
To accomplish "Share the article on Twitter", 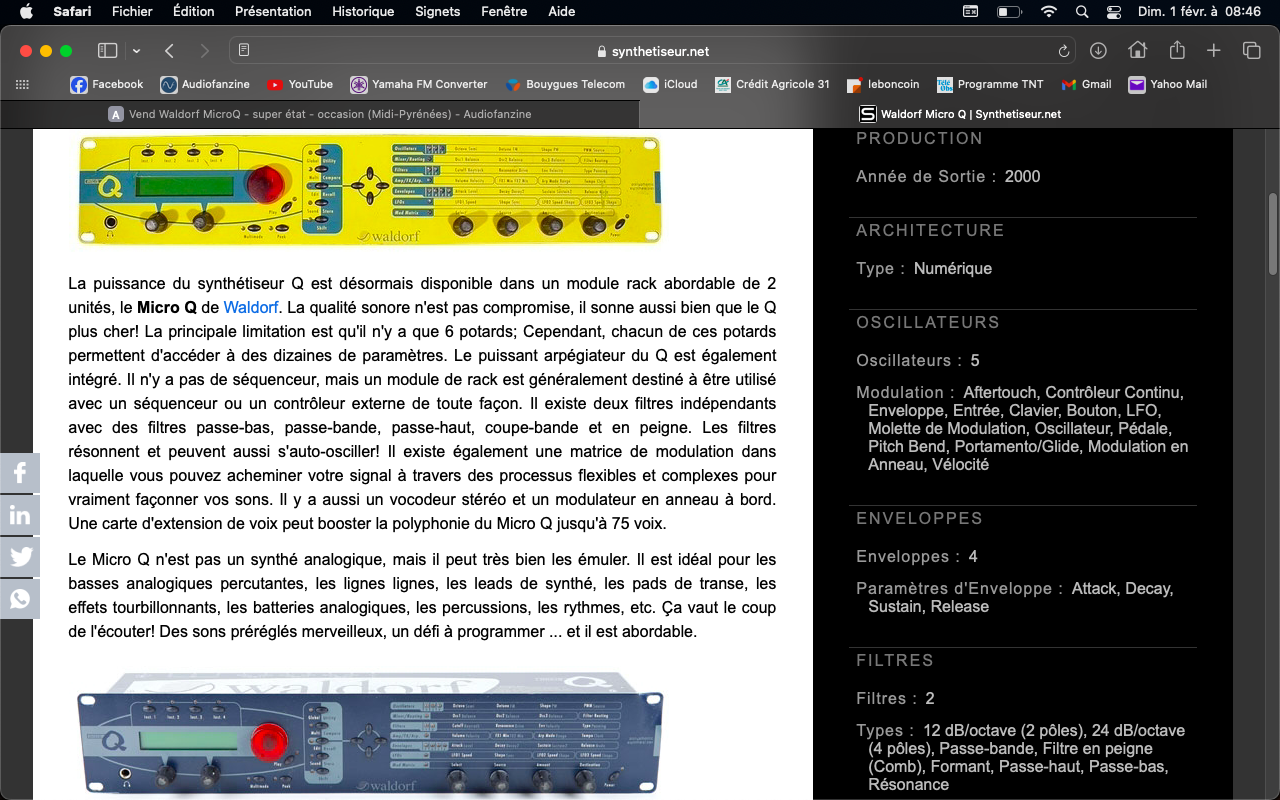I will coord(20,557).
